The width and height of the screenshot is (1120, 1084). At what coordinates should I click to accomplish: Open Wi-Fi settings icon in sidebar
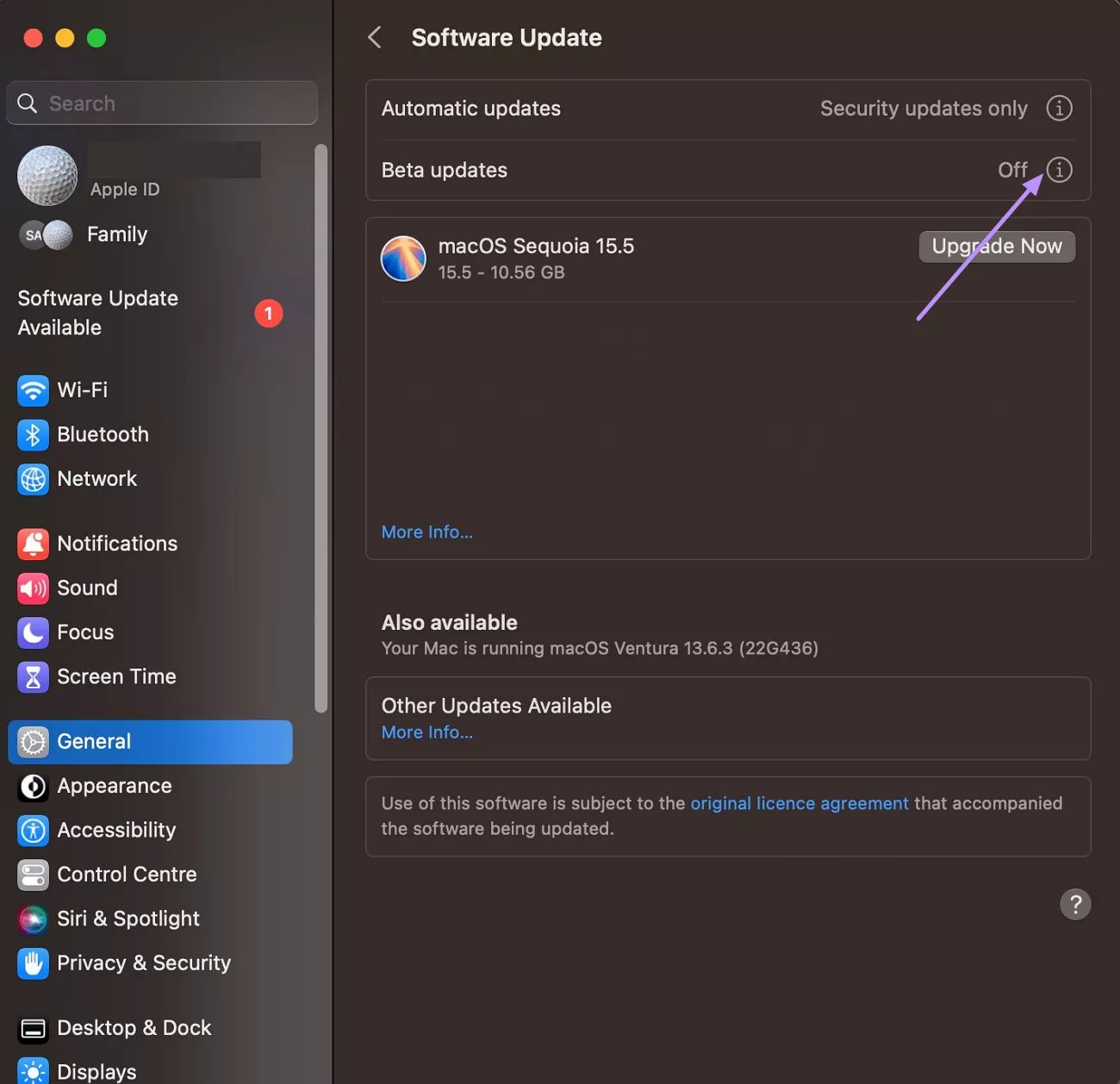(x=33, y=390)
